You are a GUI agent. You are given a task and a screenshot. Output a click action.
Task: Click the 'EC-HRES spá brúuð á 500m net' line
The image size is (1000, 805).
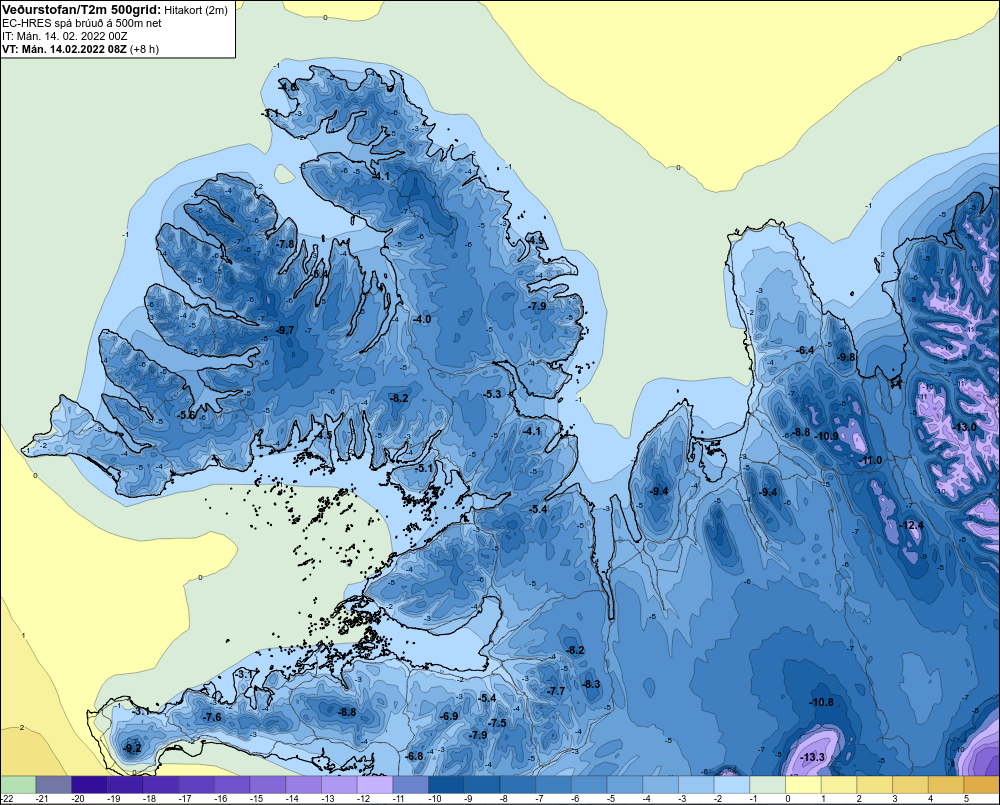point(82,24)
